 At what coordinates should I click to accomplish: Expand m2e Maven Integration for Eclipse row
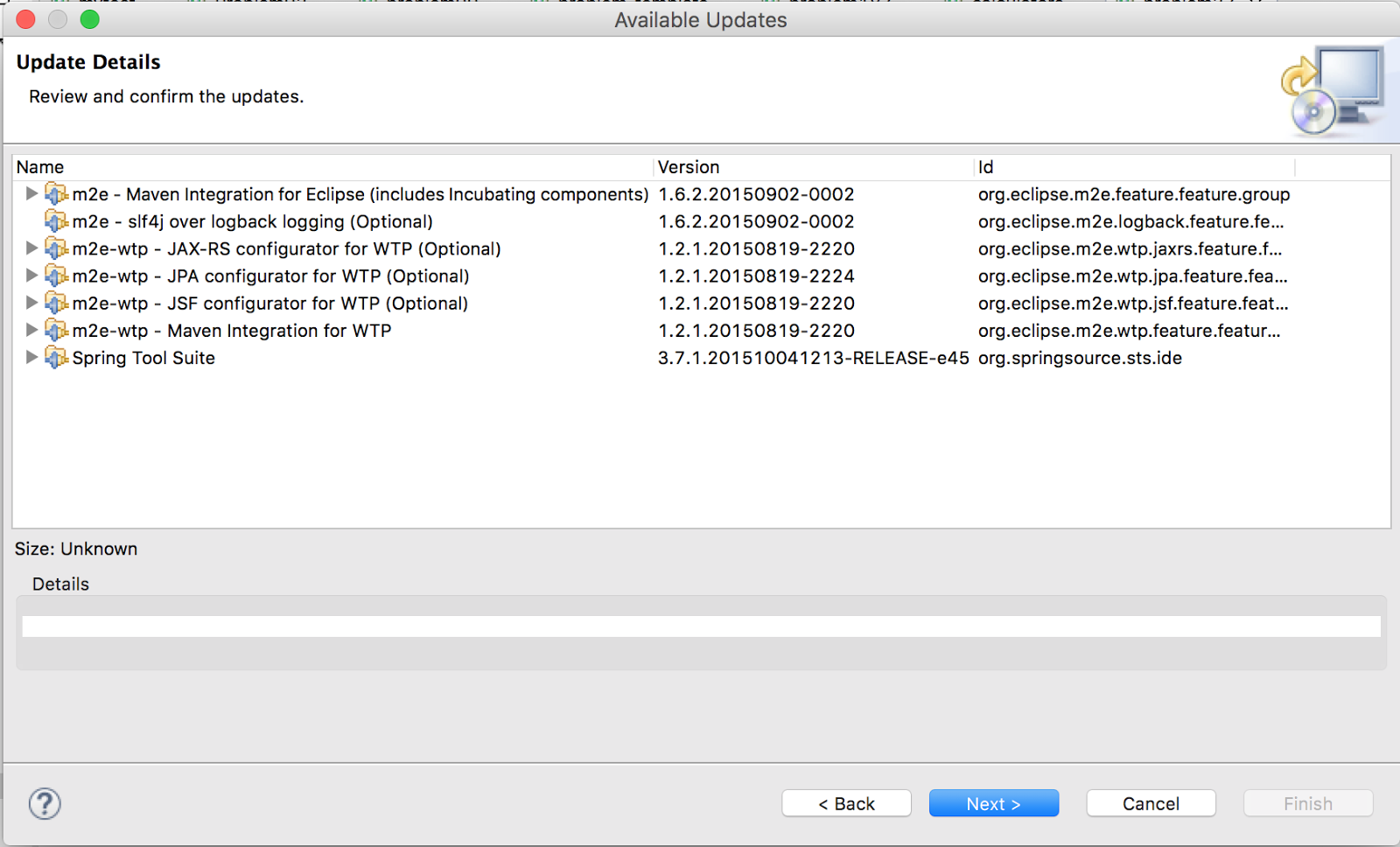click(31, 193)
